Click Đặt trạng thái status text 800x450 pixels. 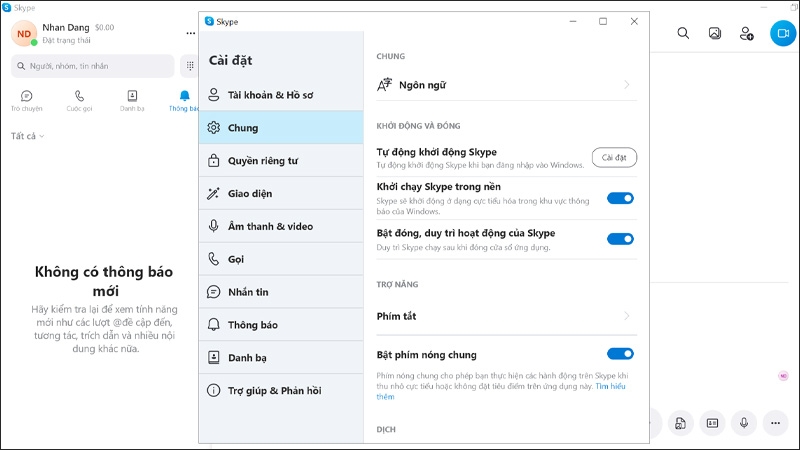[66, 40]
